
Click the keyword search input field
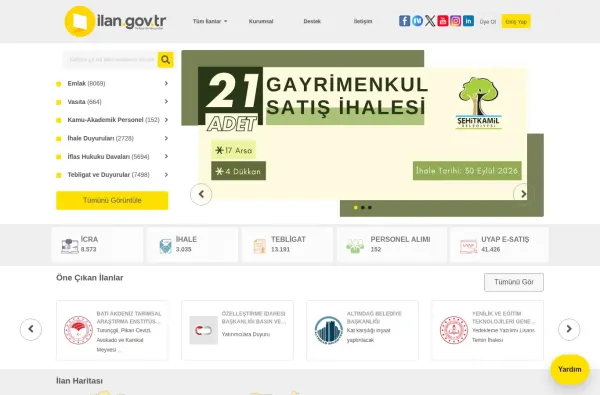[110, 60]
